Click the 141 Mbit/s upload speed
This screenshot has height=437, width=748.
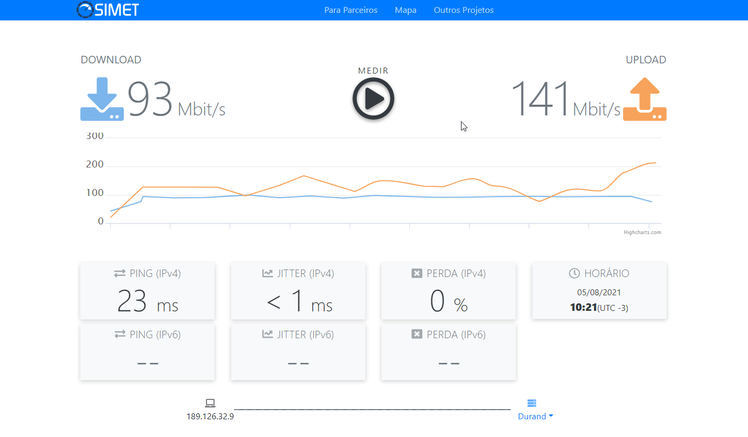[x=566, y=99]
